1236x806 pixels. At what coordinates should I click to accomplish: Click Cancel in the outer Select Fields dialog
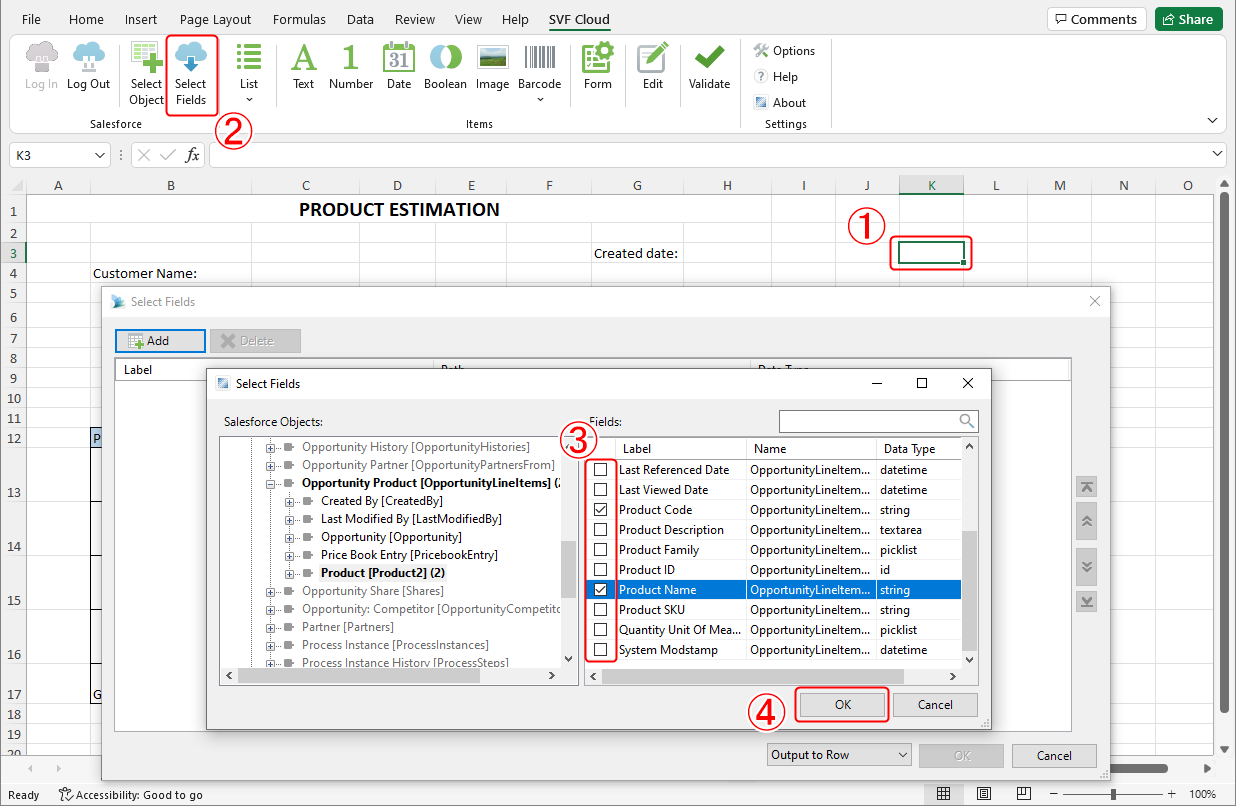[1054, 756]
